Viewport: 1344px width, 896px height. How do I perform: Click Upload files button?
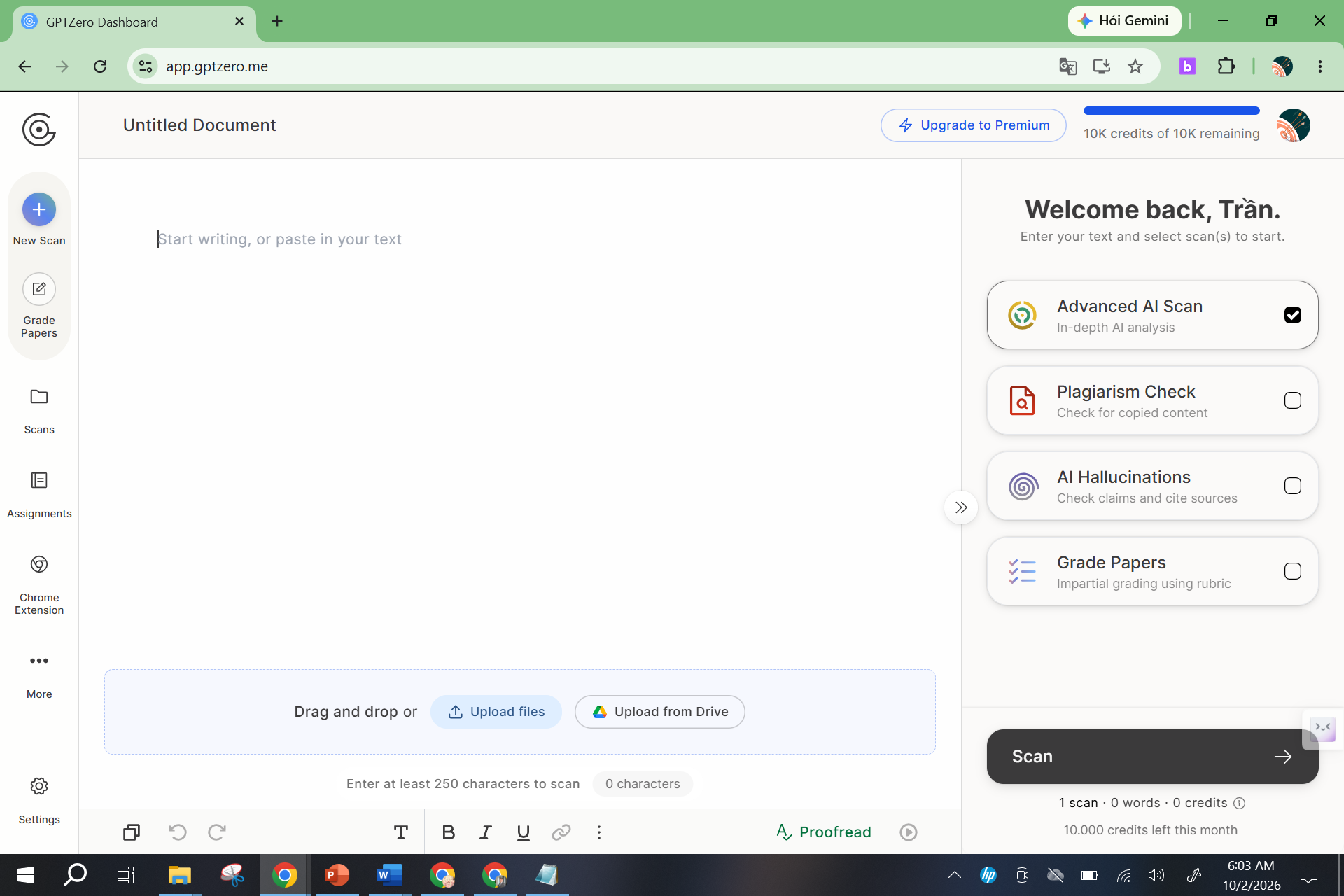[x=496, y=712]
